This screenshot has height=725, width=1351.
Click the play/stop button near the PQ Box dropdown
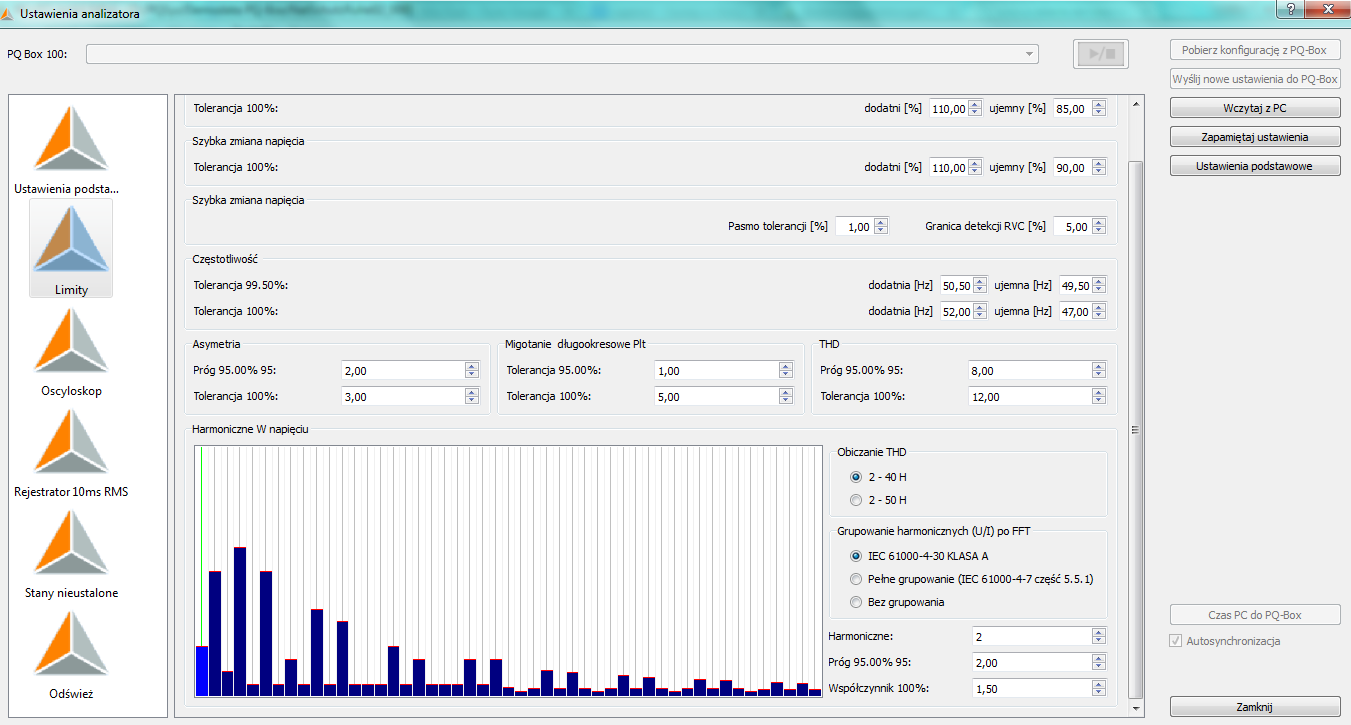(1101, 54)
